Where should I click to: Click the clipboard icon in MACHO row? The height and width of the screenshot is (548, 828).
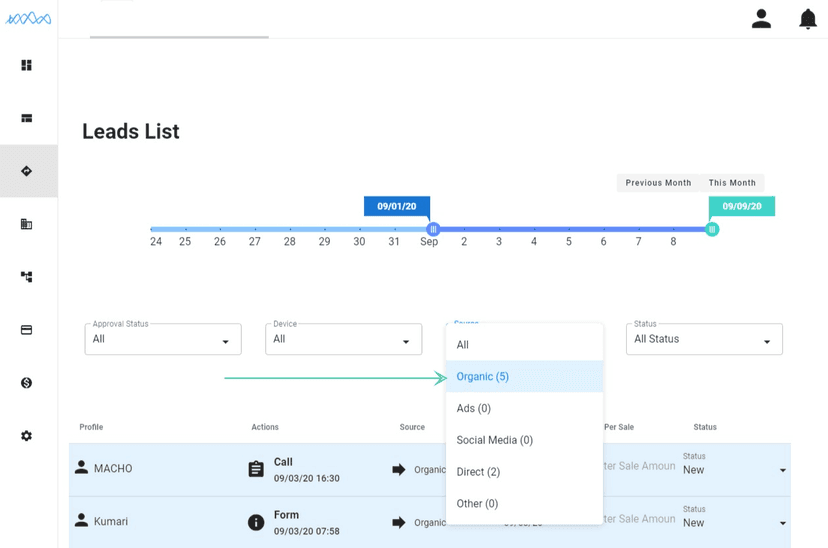256,469
